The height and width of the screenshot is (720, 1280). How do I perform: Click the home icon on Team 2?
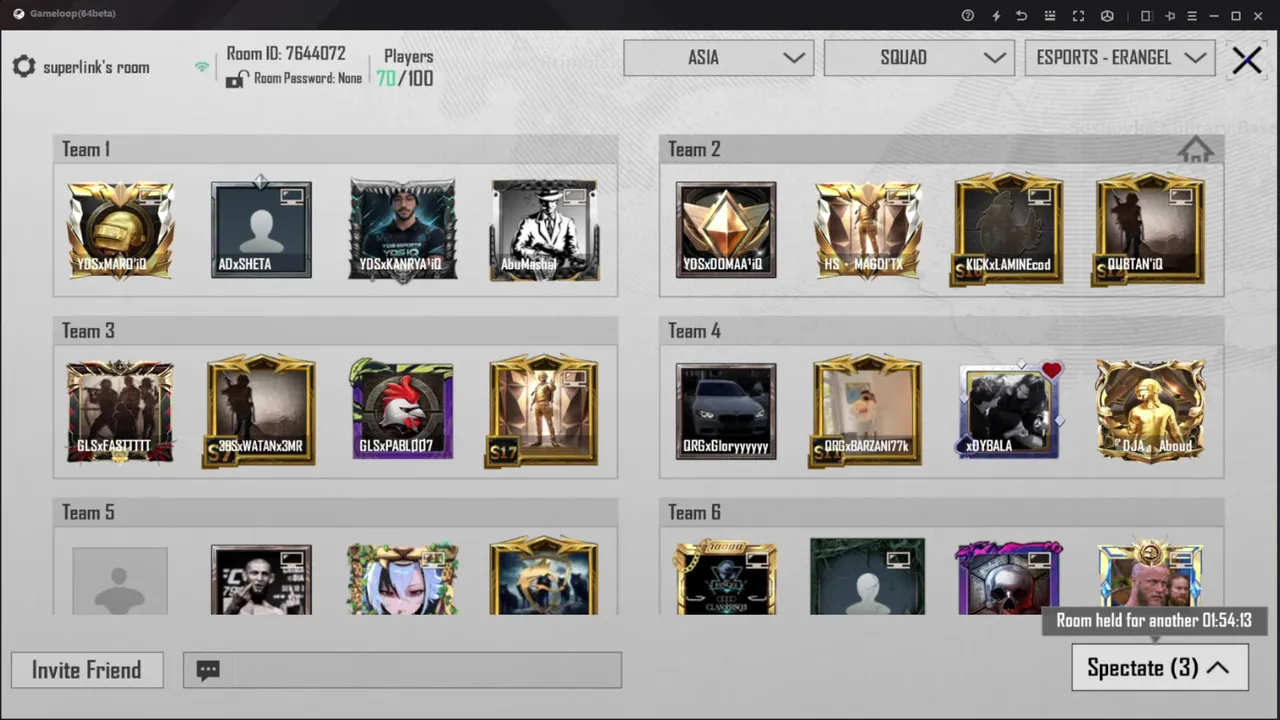point(1195,150)
